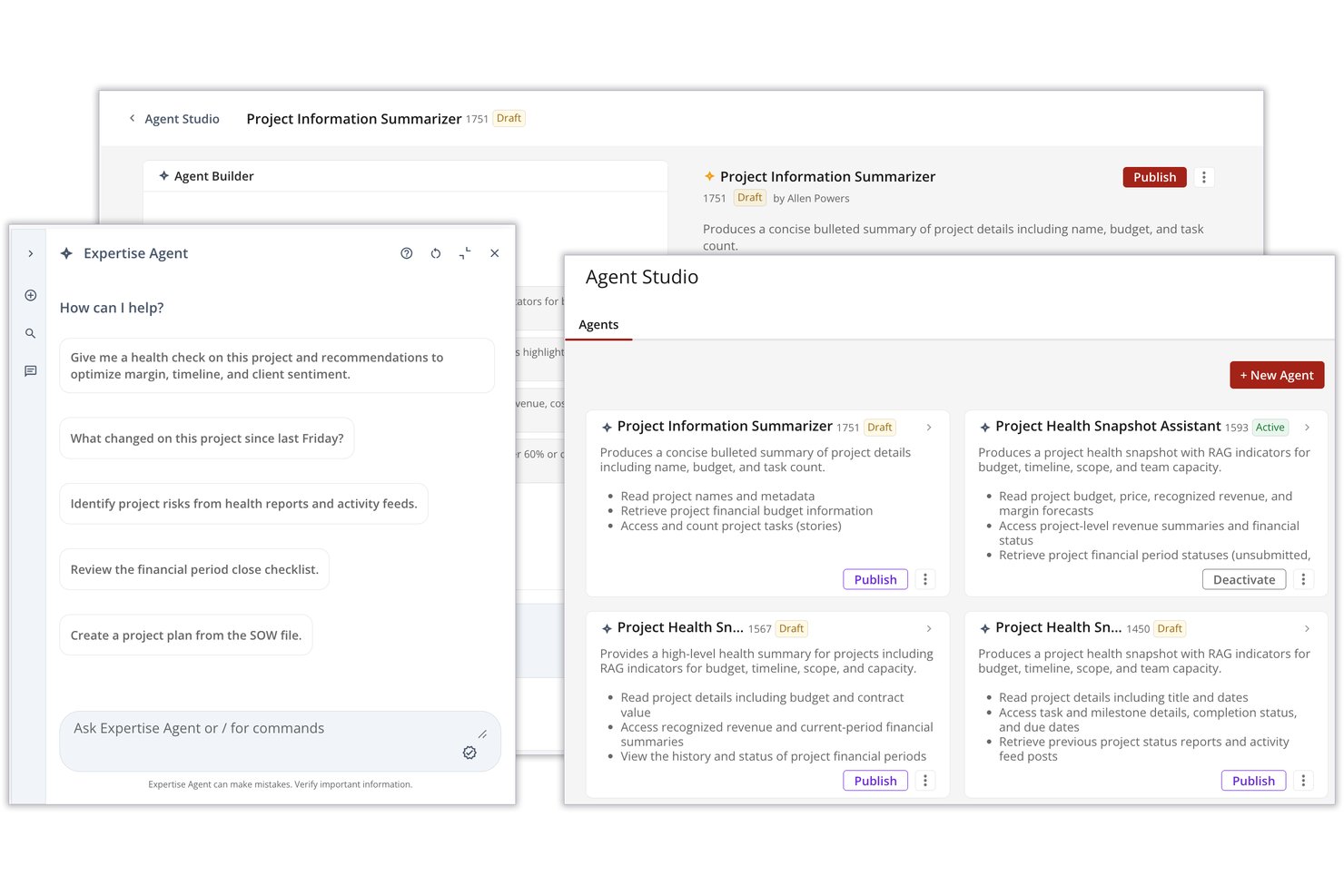
Task: Click the Draft badge in the top breadcrumb bar
Action: tap(509, 119)
